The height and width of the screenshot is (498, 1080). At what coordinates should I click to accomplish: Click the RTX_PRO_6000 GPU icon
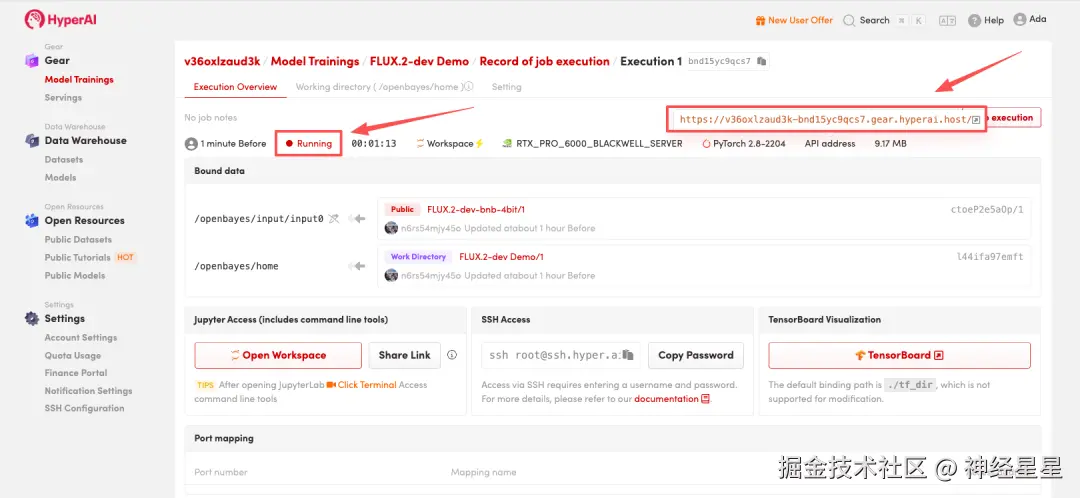coord(507,144)
